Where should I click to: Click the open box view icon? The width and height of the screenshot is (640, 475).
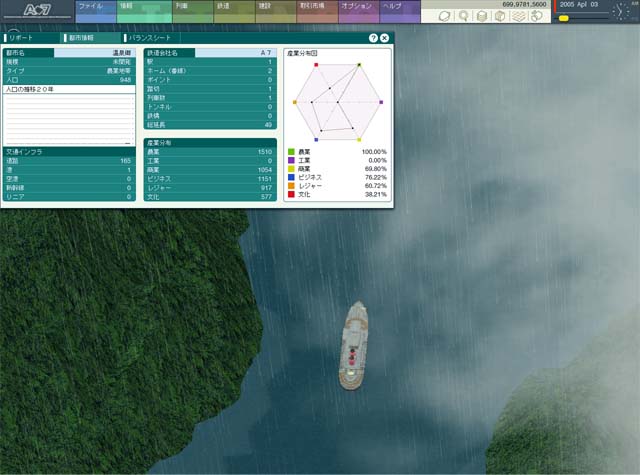(x=500, y=16)
